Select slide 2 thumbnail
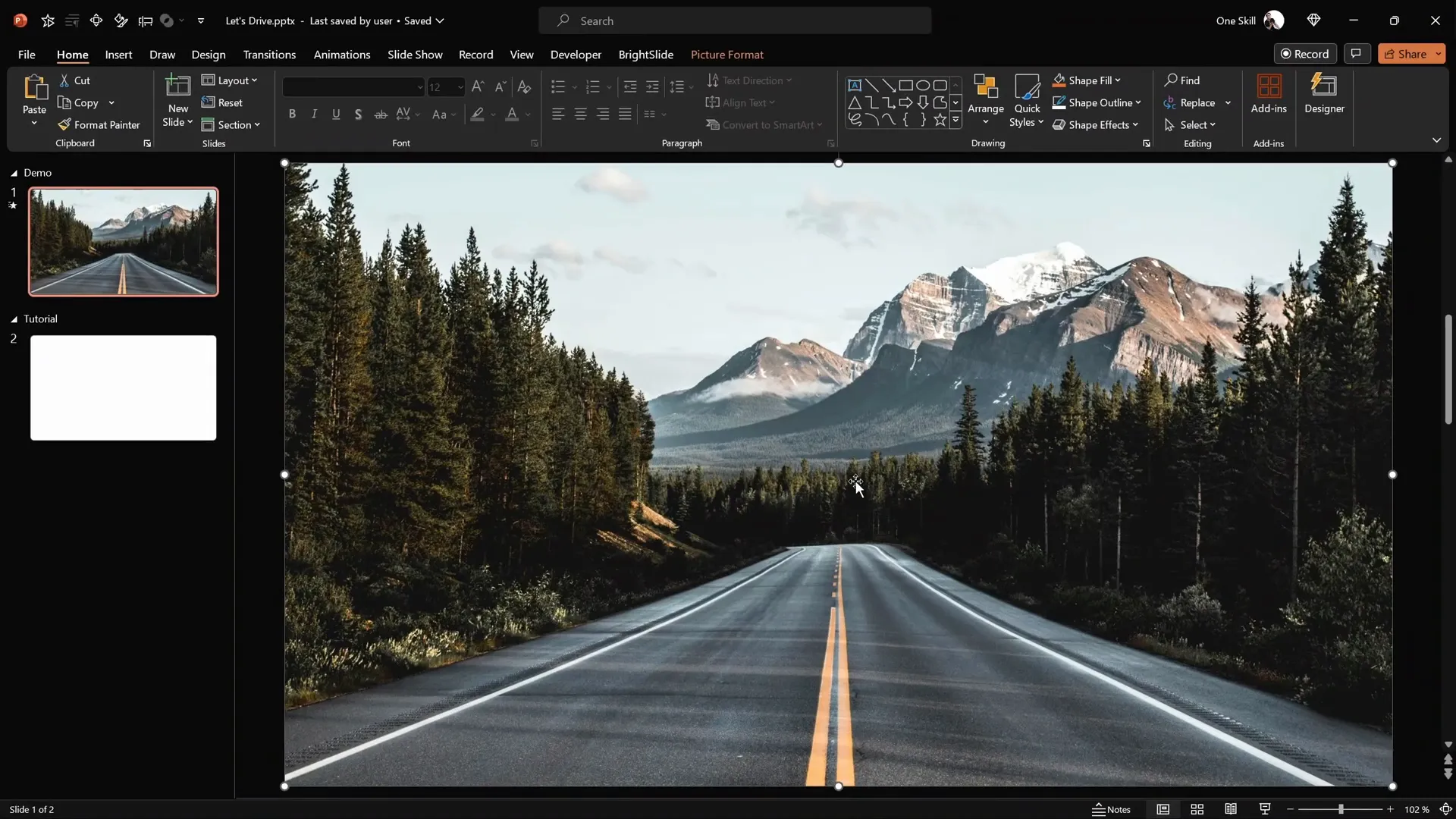Image resolution: width=1456 pixels, height=819 pixels. [123, 388]
